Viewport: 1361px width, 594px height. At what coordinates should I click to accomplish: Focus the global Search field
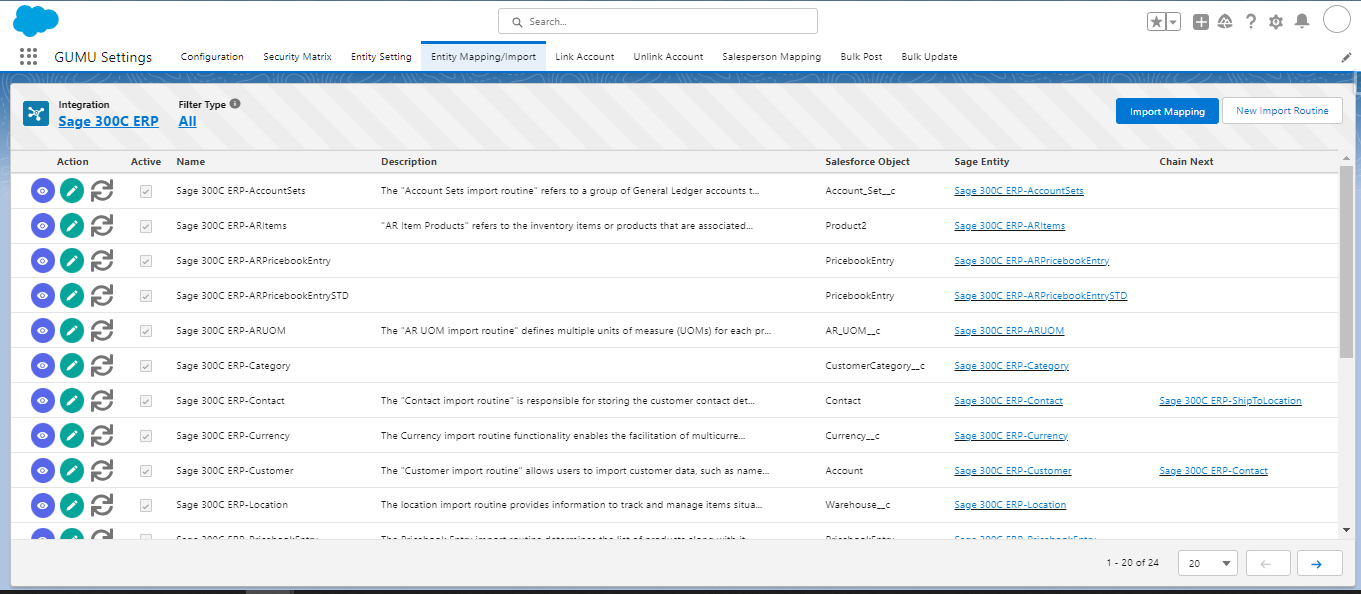point(658,21)
